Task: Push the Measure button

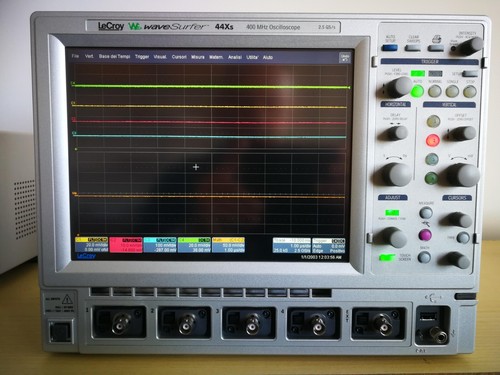Action: [426, 213]
